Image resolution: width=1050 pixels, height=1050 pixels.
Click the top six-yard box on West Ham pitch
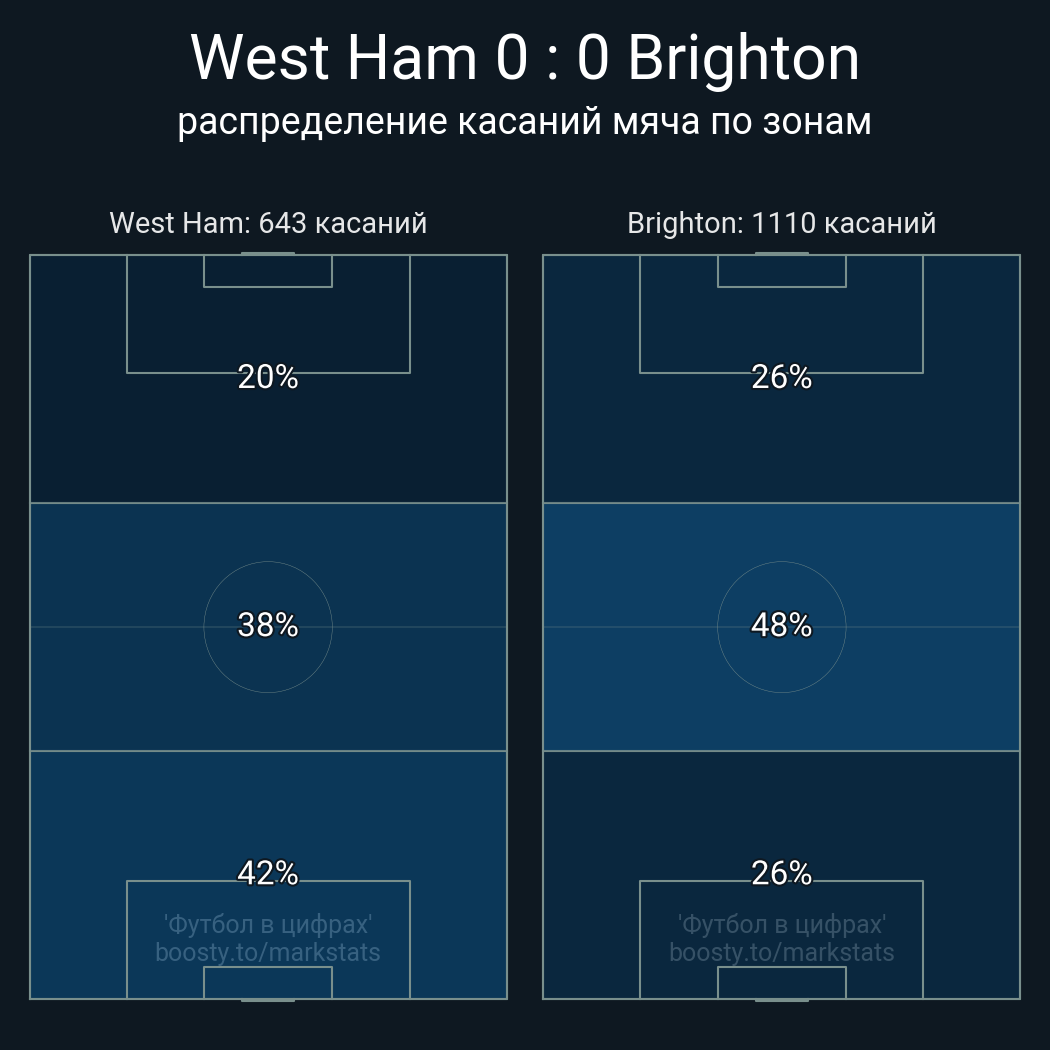[x=268, y=271]
